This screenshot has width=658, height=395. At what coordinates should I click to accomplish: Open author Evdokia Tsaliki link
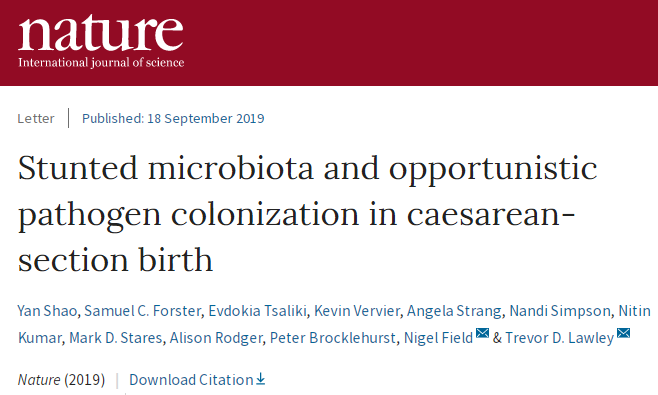pos(258,311)
